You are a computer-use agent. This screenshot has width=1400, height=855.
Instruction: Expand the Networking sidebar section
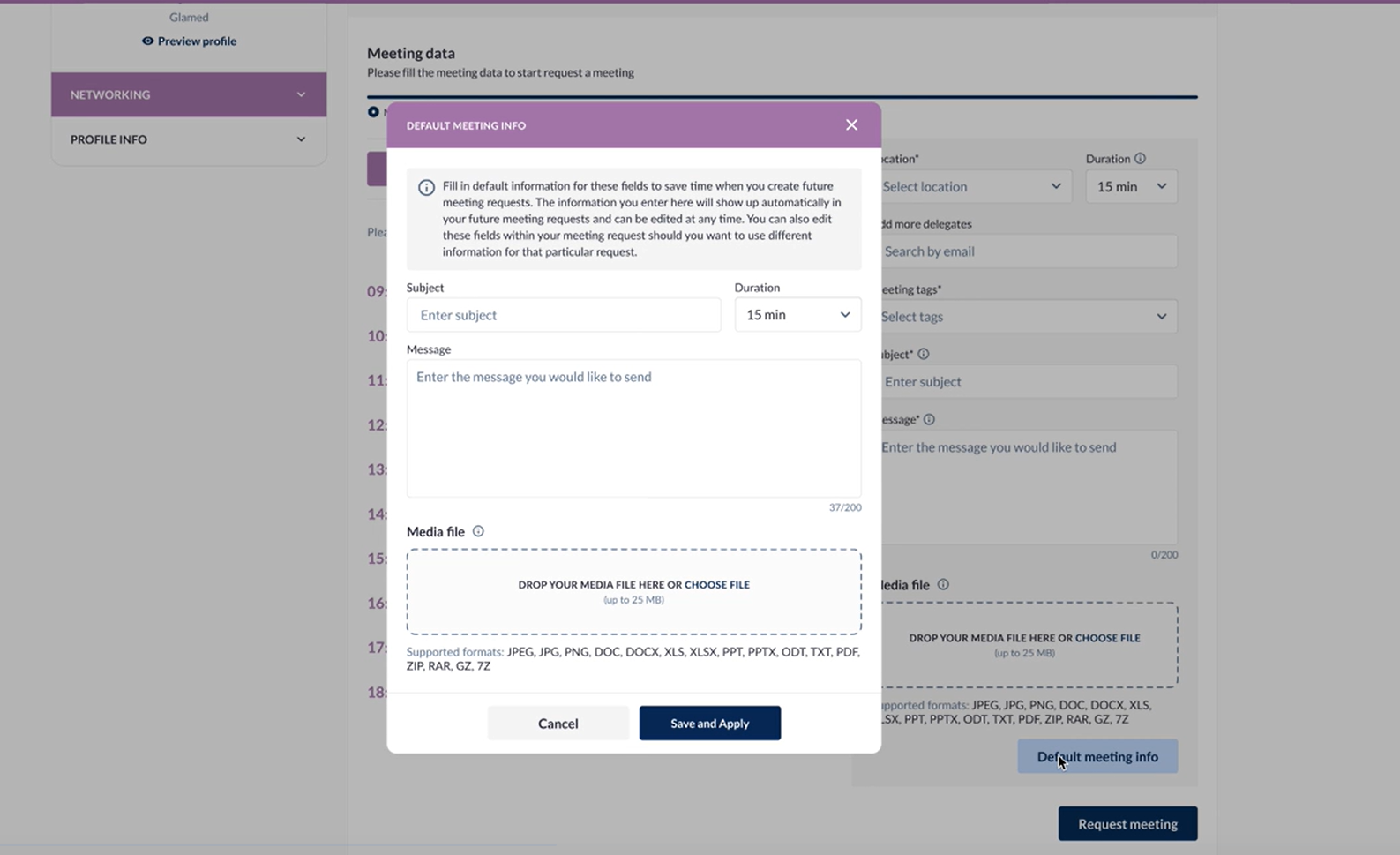189,94
